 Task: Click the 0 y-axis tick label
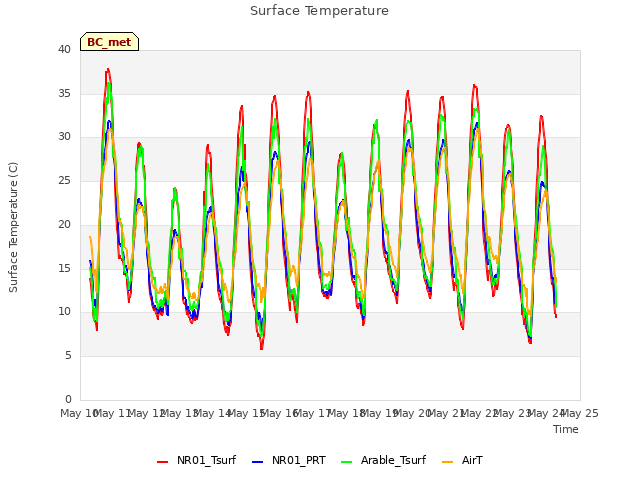[x=68, y=399]
